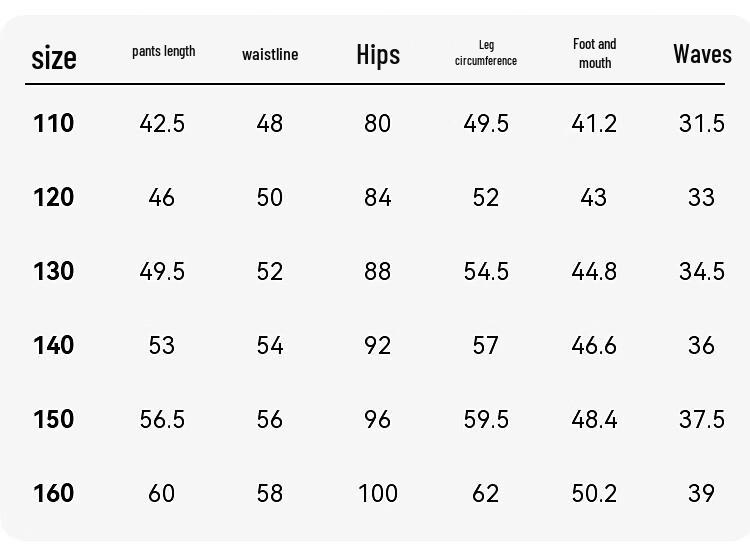This screenshot has width=750, height=555.
Task: Click the 'Leg circumference' header
Action: [x=486, y=53]
